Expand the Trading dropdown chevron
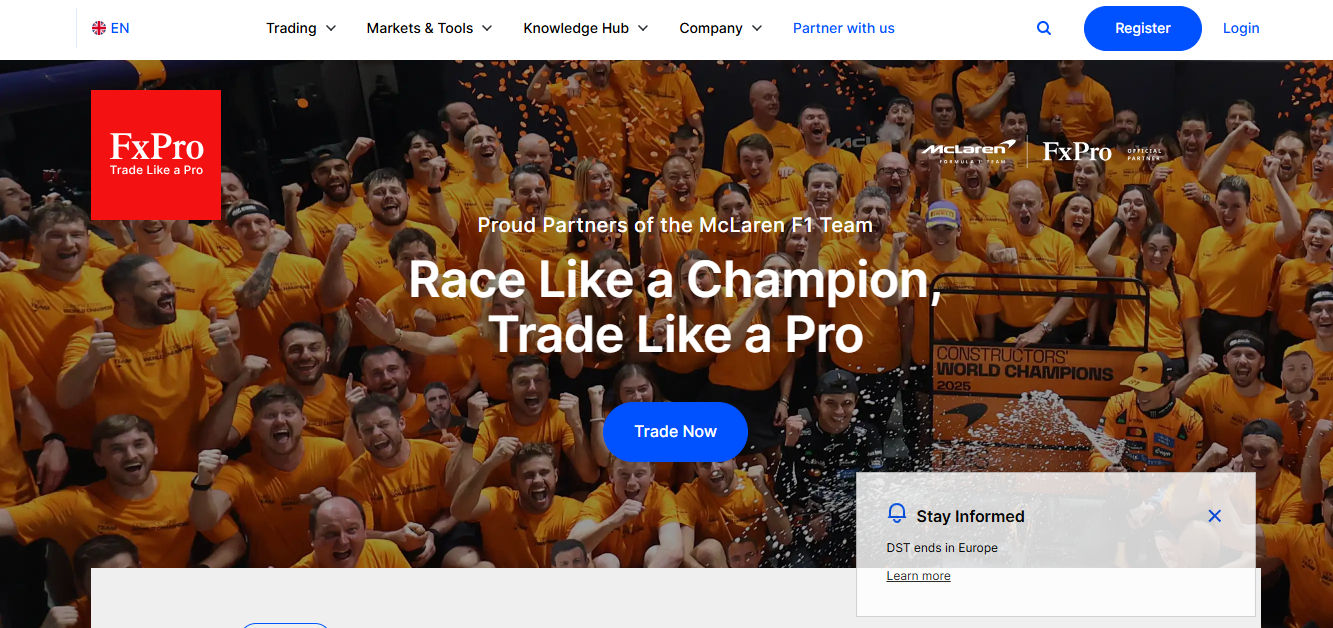The image size is (1333, 628). click(x=331, y=28)
